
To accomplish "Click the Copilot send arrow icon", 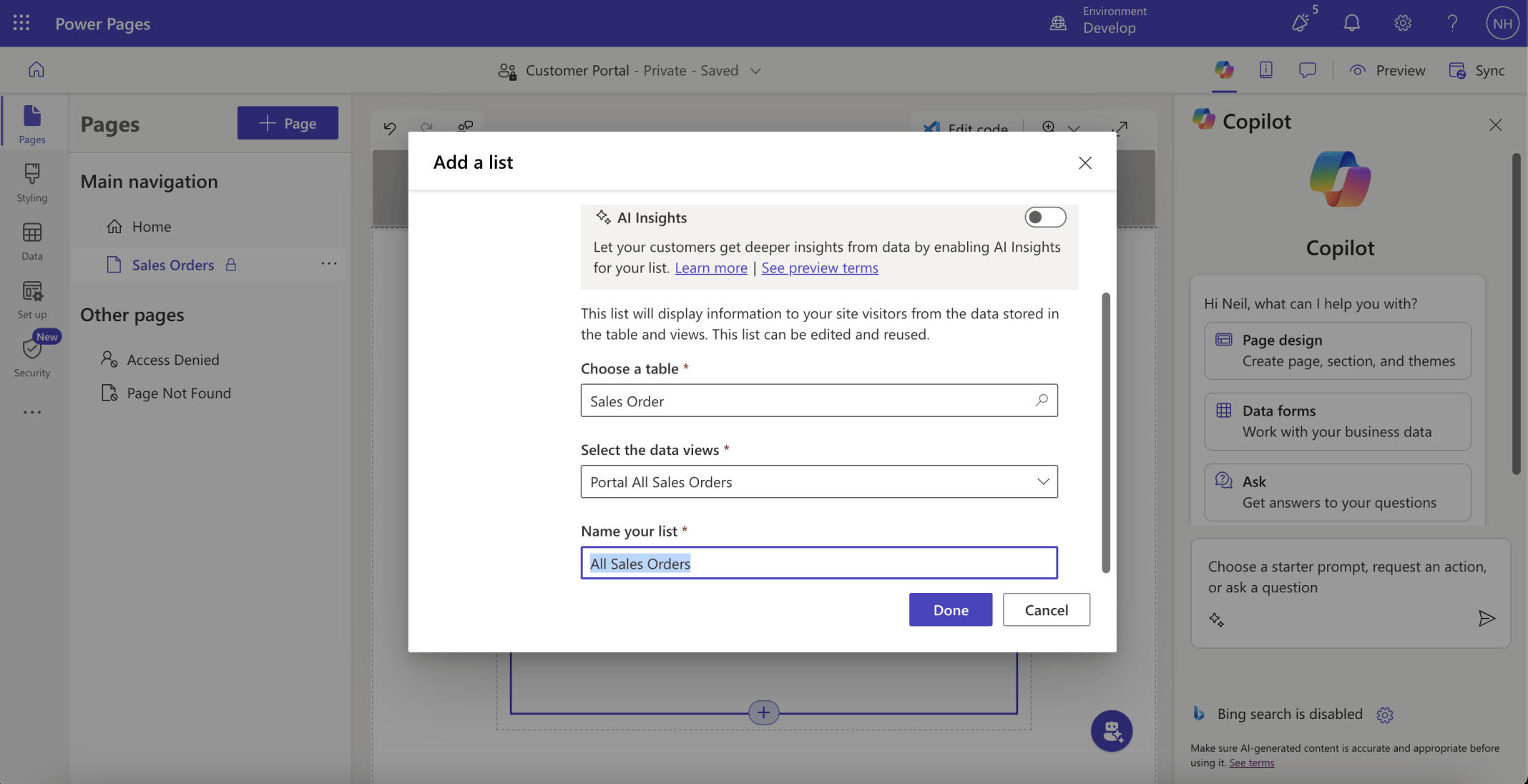I will click(x=1487, y=618).
